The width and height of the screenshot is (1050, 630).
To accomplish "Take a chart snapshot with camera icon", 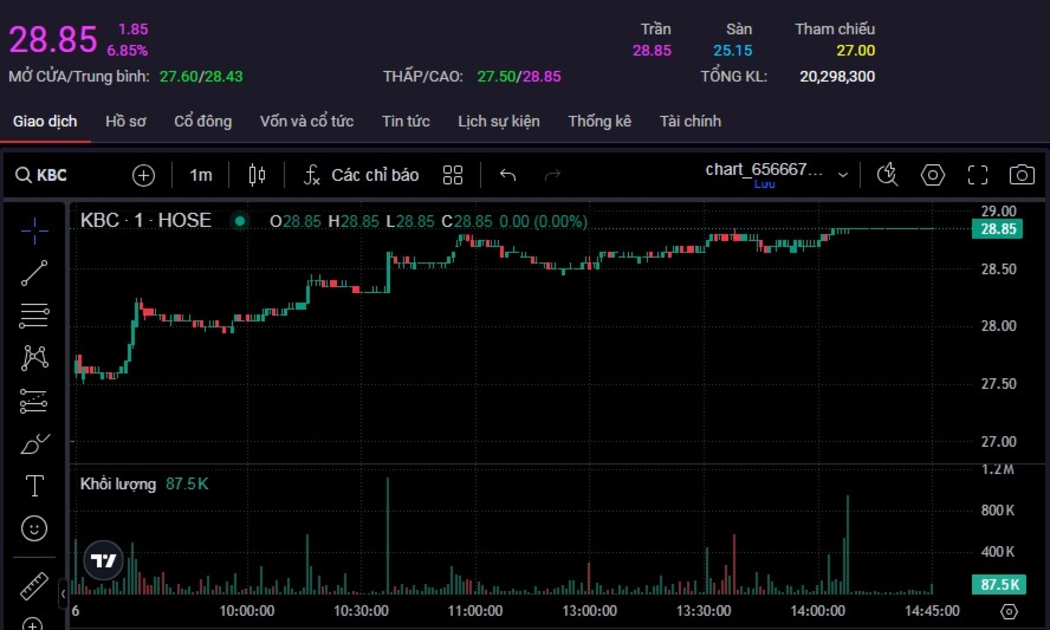I will click(x=1021, y=175).
